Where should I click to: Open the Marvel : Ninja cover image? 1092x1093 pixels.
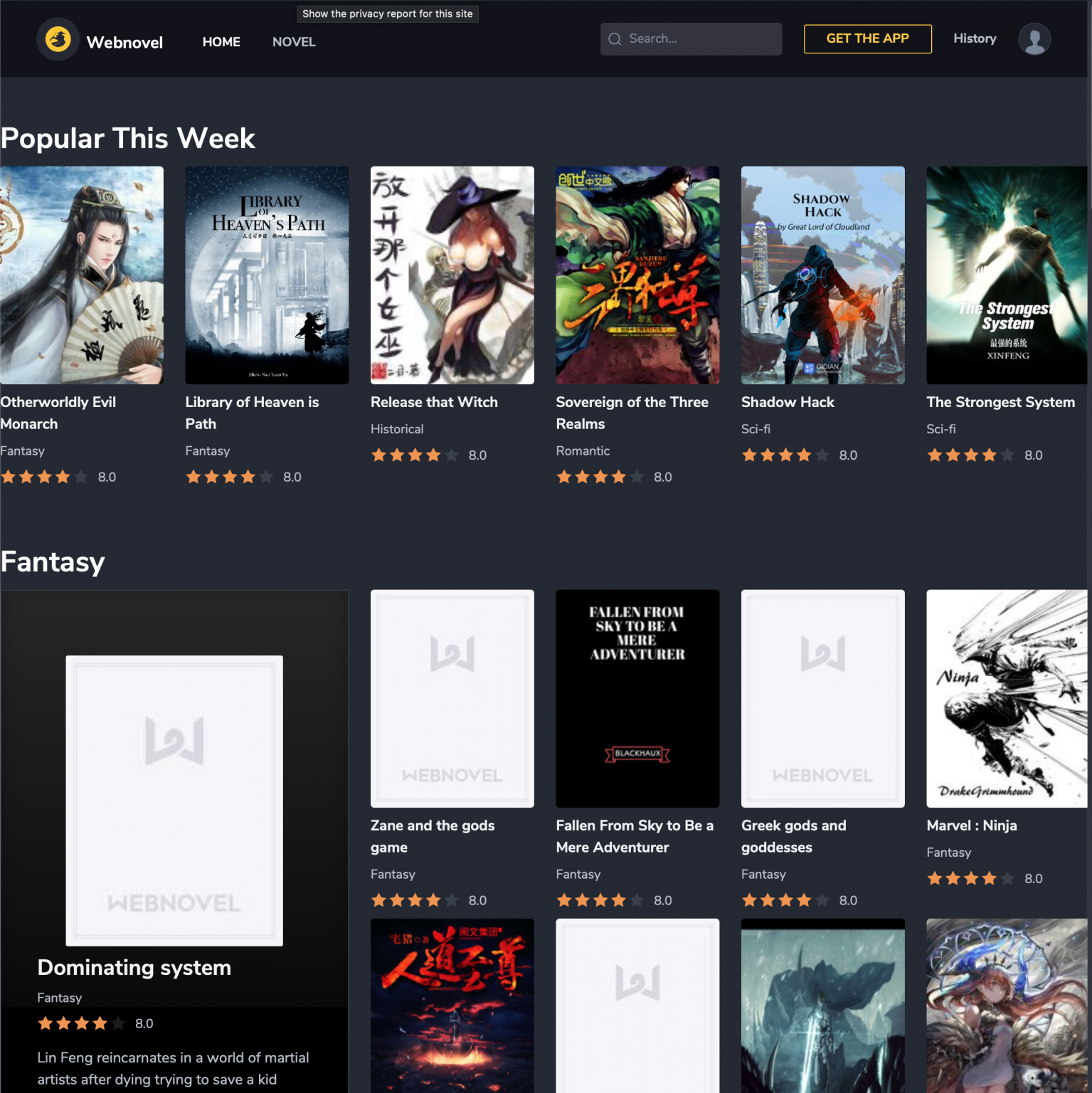[1006, 698]
